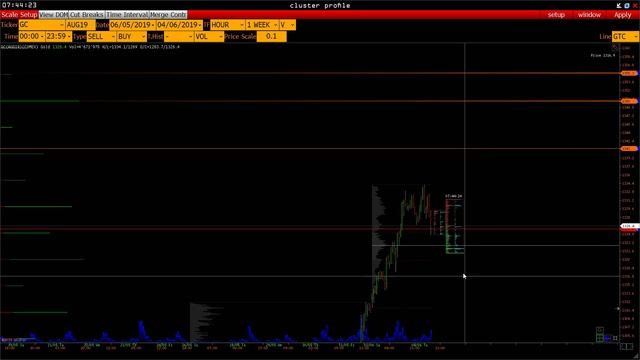Click the Apply button
This screenshot has height=360, width=640.
point(622,15)
